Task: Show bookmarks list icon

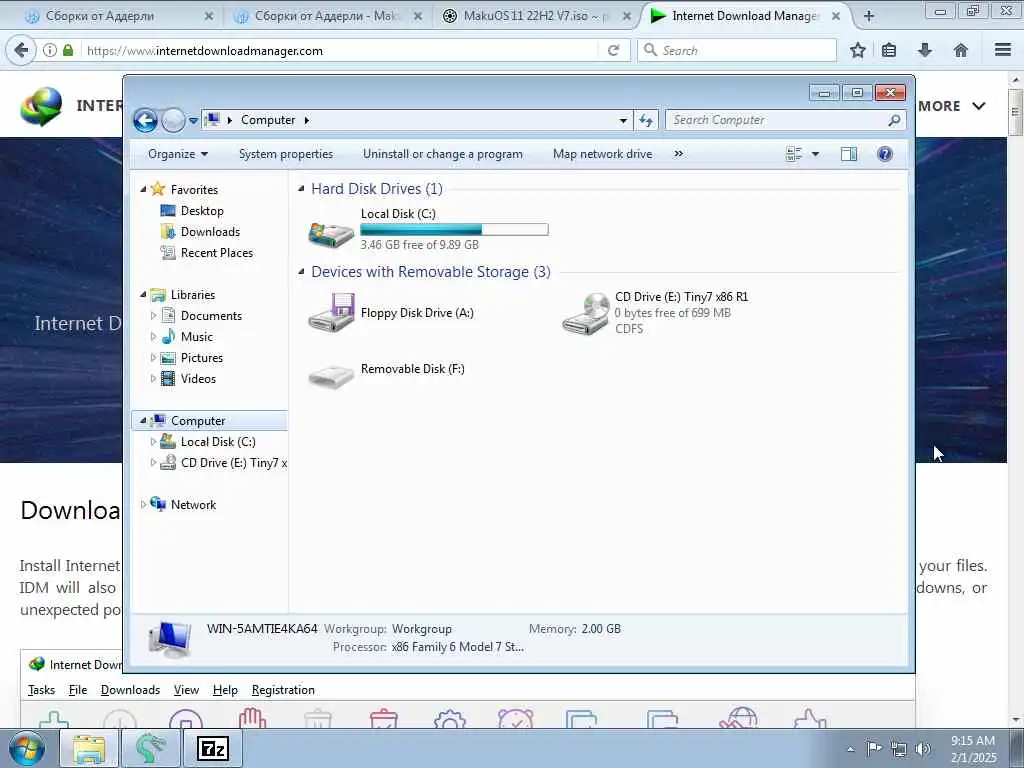Action: [x=889, y=50]
